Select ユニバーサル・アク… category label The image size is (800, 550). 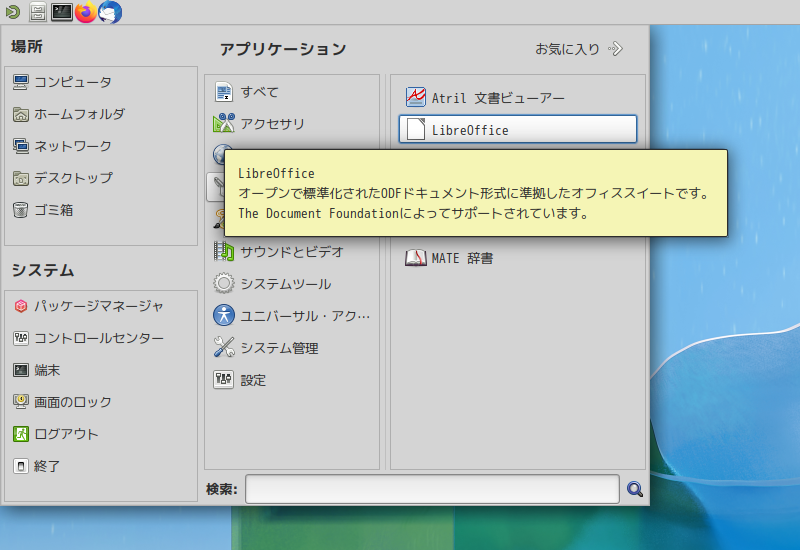pos(305,316)
